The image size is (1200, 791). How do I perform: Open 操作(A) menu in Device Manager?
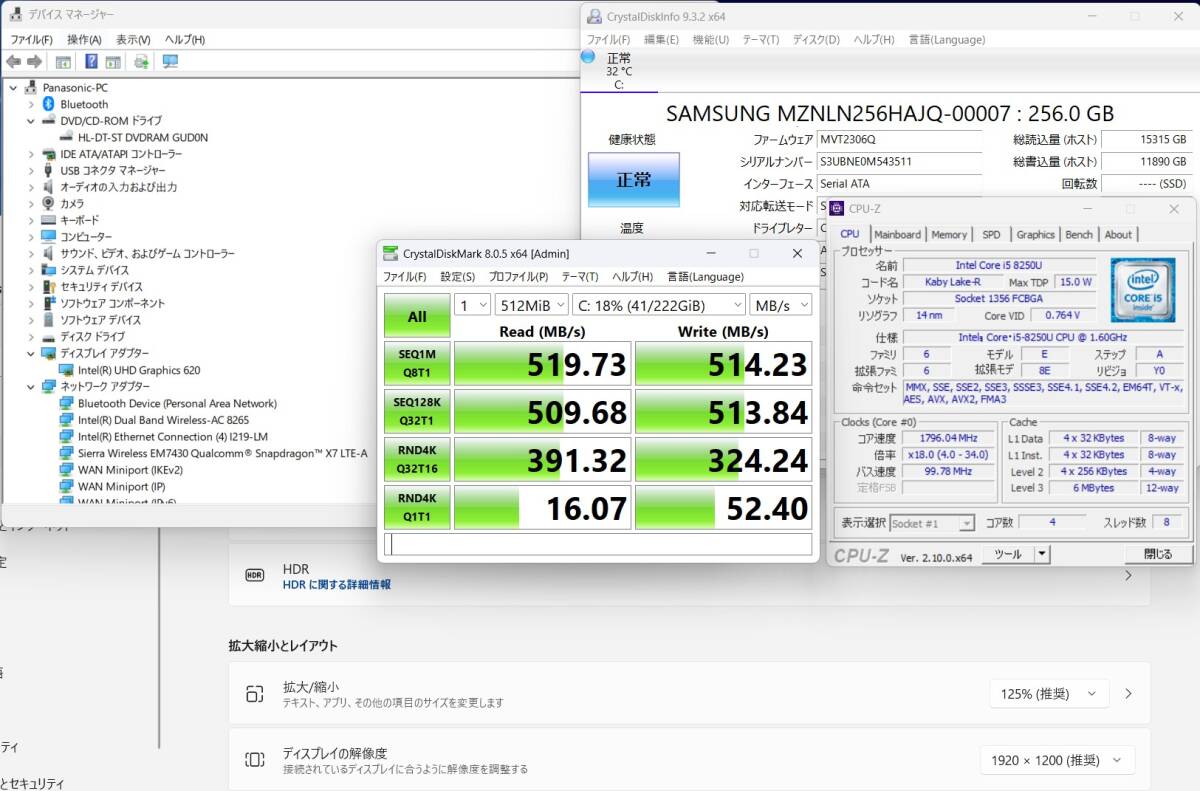[84, 39]
